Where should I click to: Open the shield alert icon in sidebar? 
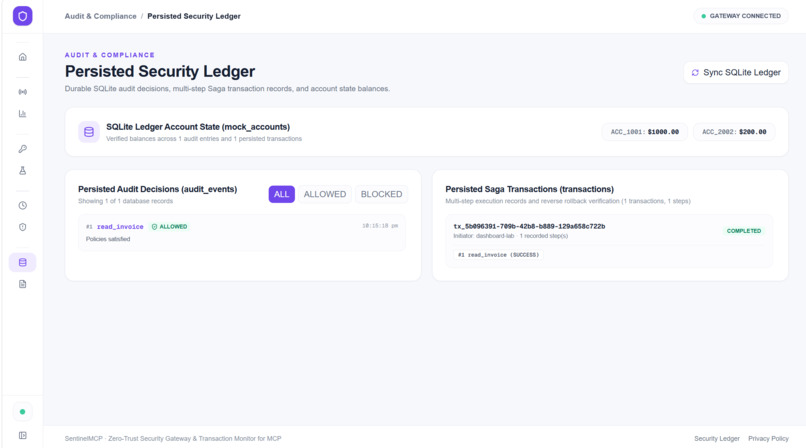click(x=23, y=227)
